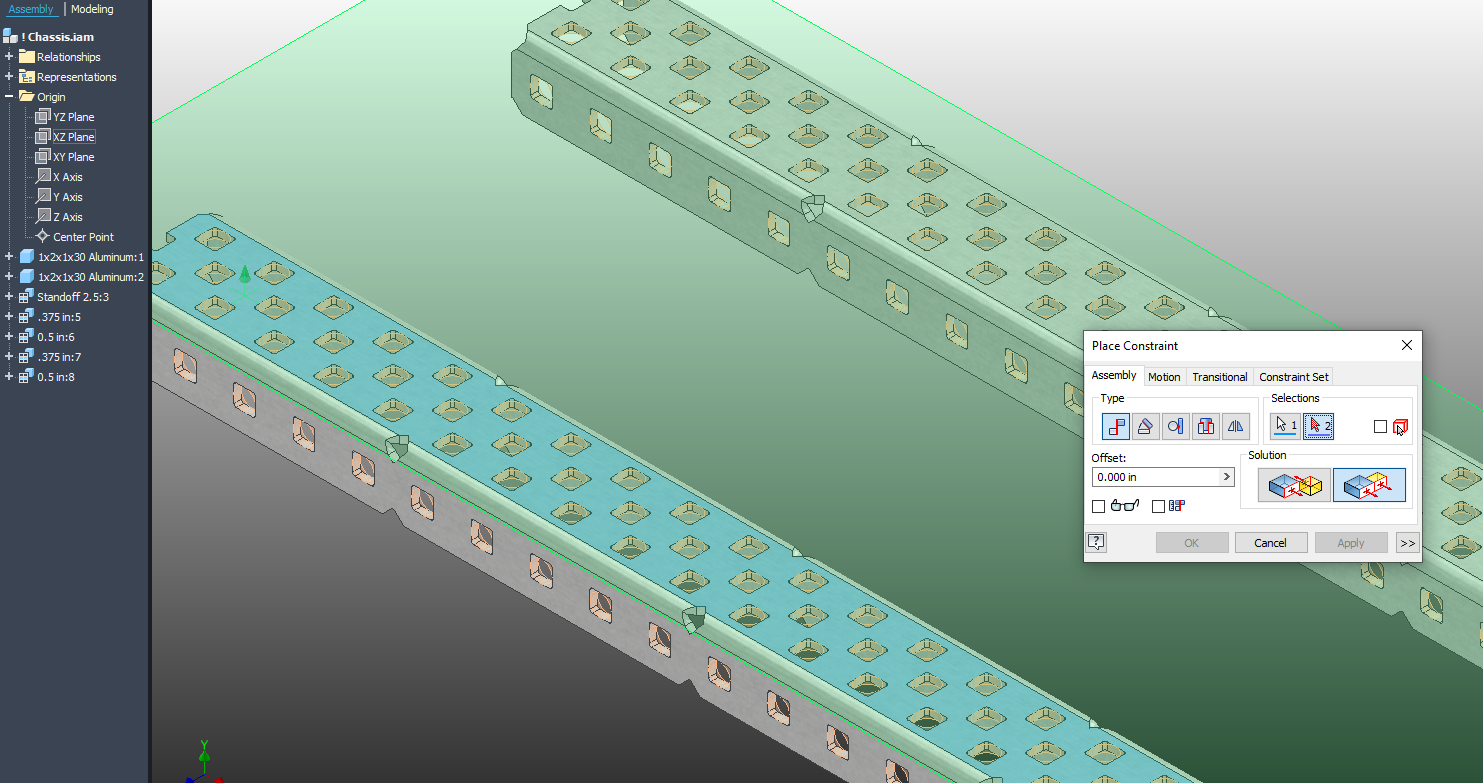Select the Mate constraint type icon
This screenshot has width=1483, height=783.
tap(1116, 427)
